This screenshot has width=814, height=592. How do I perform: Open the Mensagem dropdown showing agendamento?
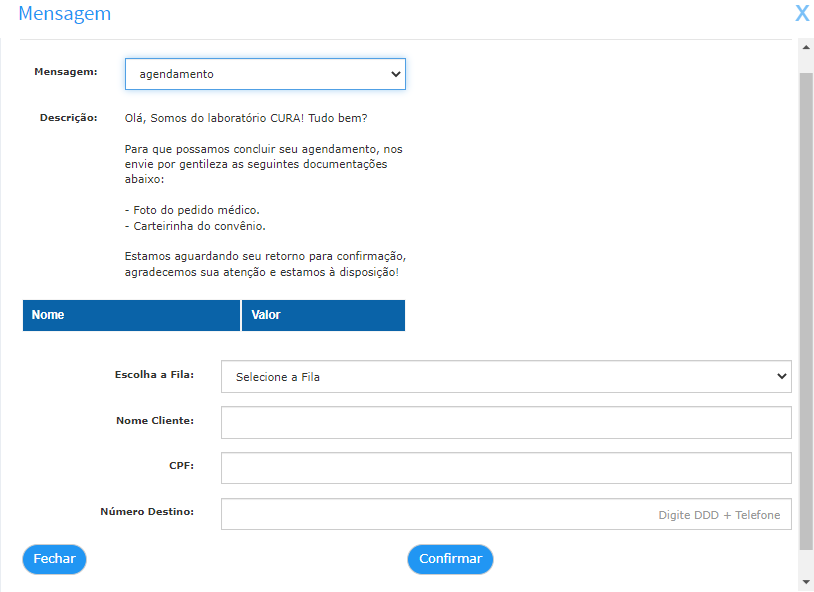tap(265, 74)
